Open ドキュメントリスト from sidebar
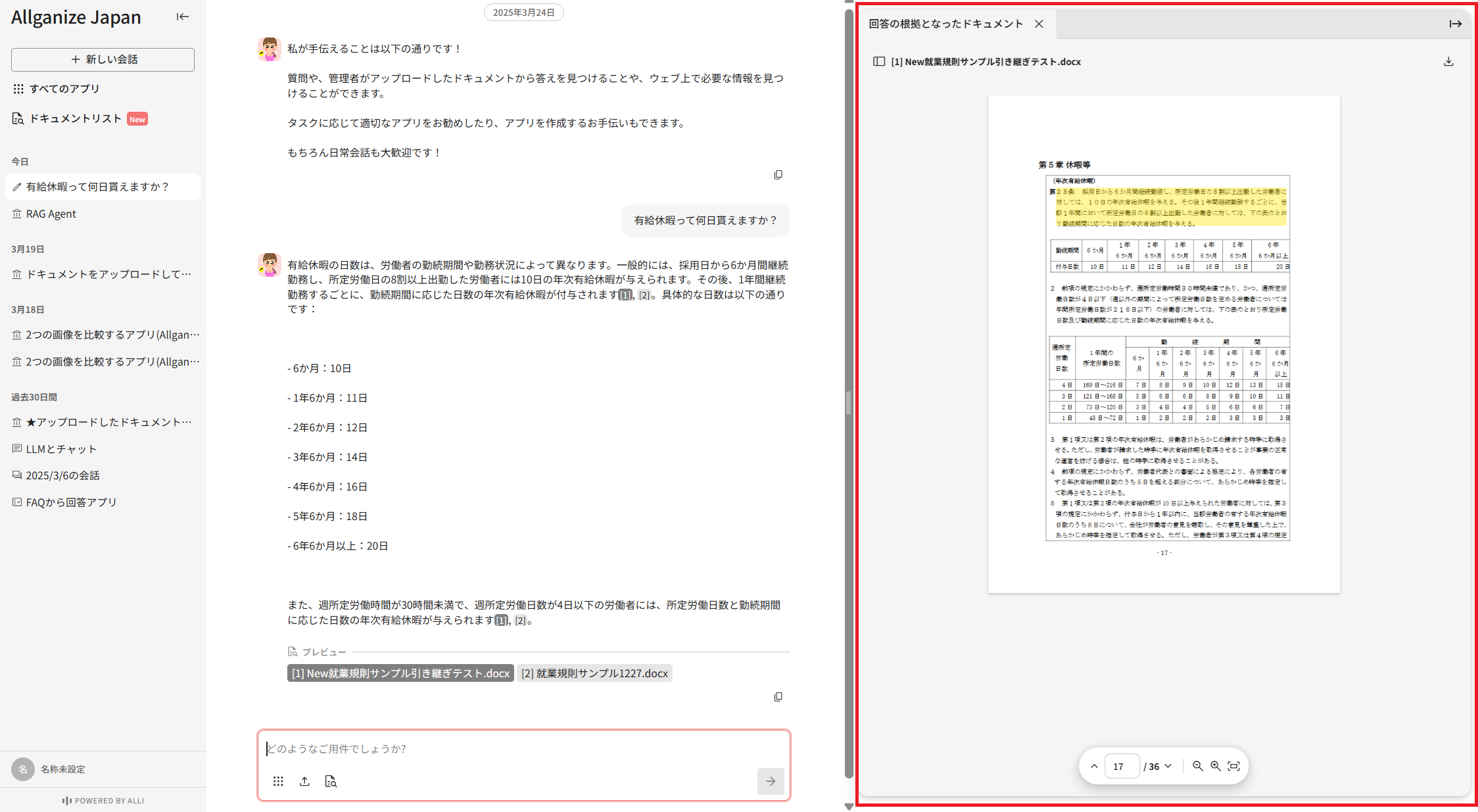The width and height of the screenshot is (1478, 812). 75,118
